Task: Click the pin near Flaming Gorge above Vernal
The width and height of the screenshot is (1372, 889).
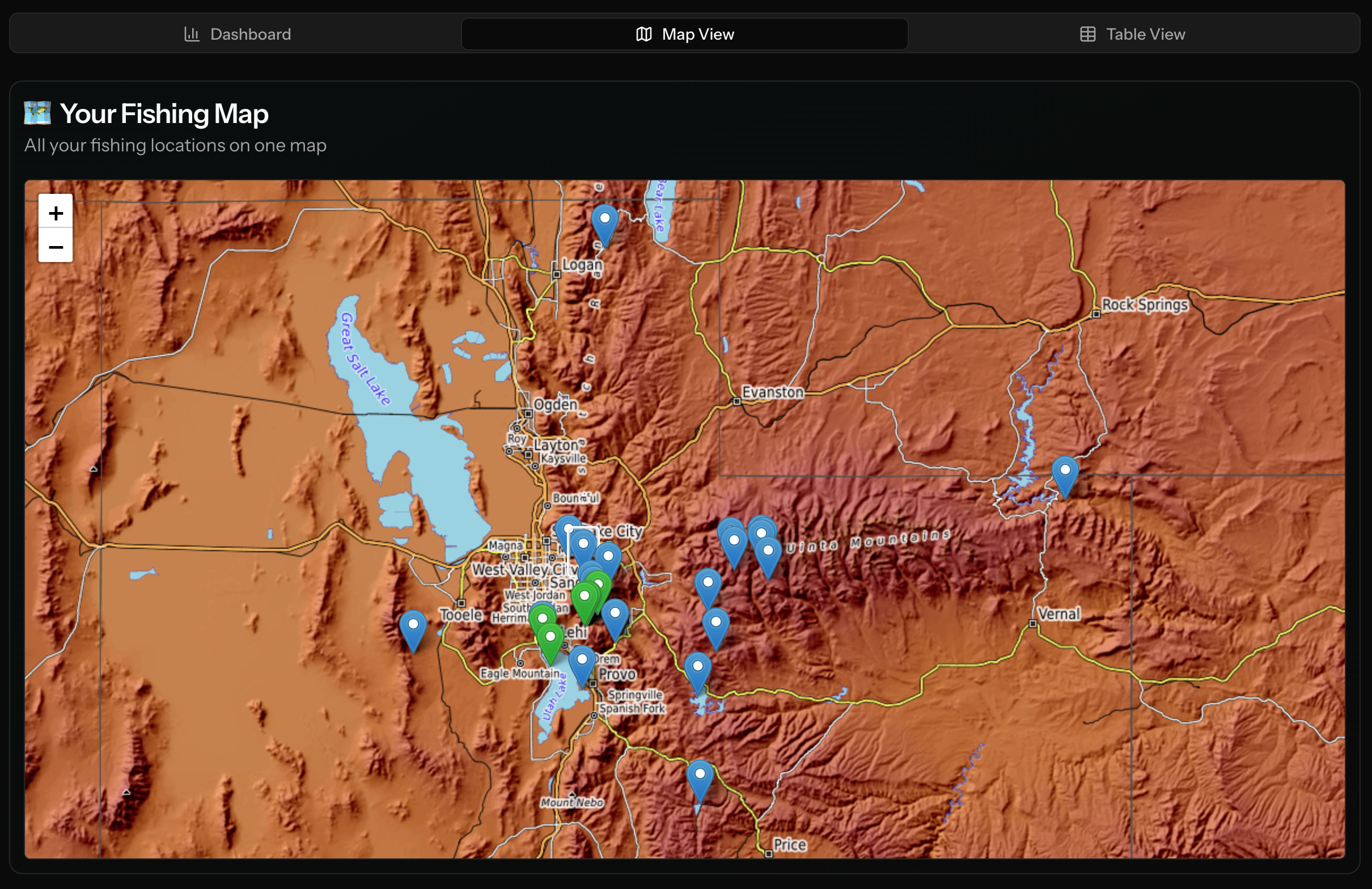Action: pyautogui.click(x=1065, y=471)
